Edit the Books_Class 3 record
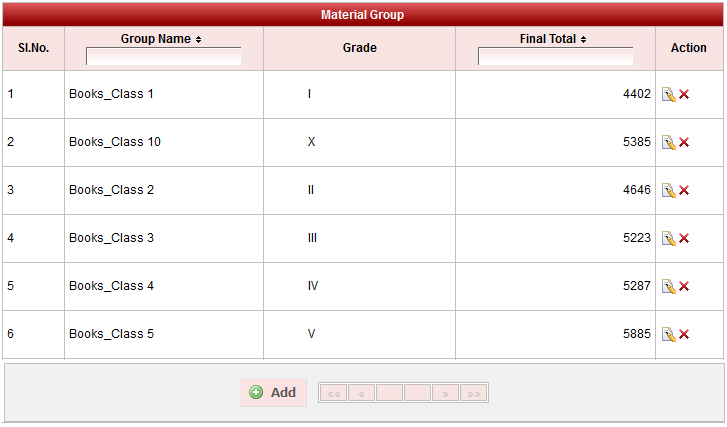The image size is (727, 427). [x=668, y=238]
